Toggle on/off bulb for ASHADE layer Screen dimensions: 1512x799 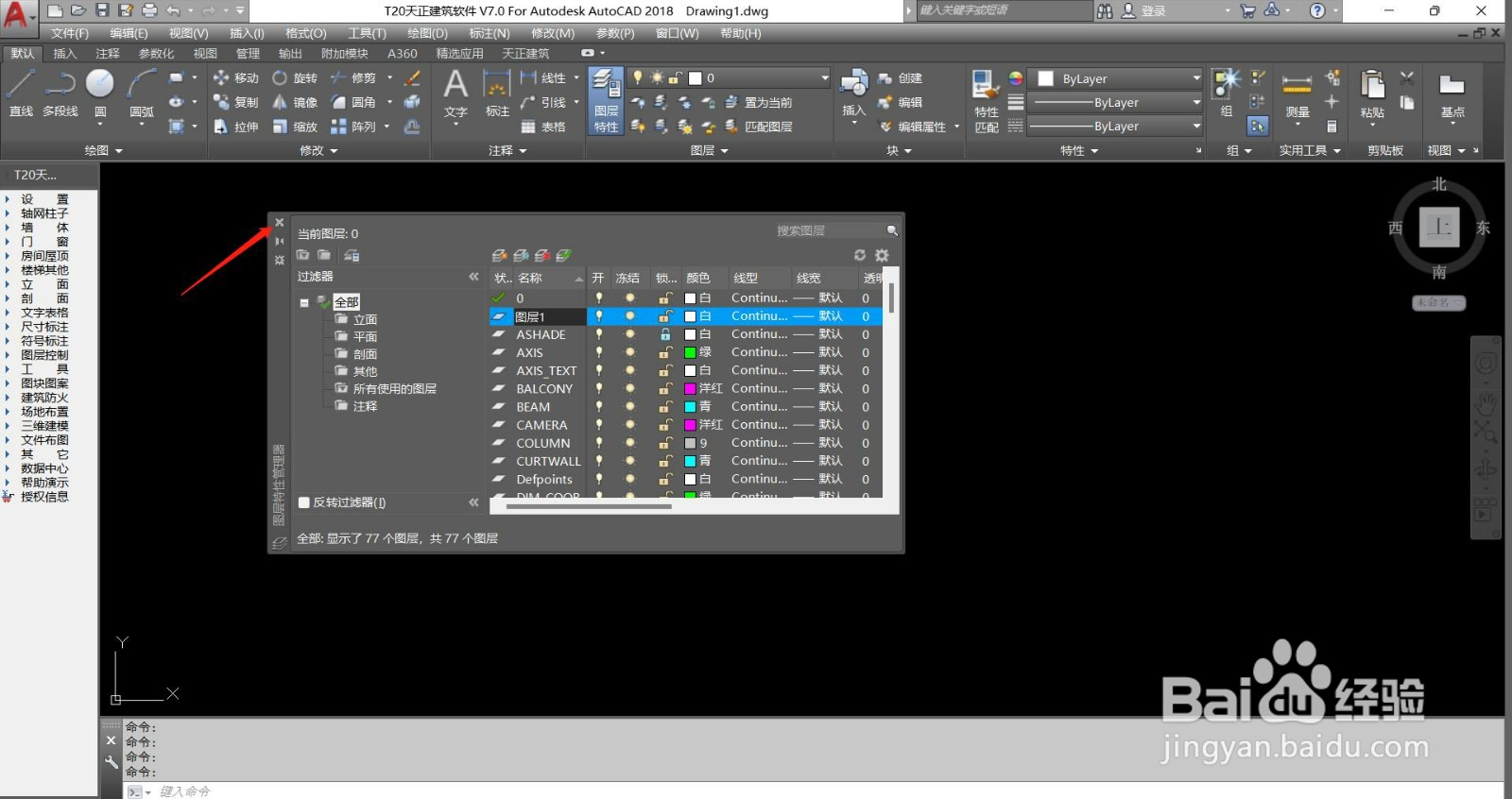(598, 334)
